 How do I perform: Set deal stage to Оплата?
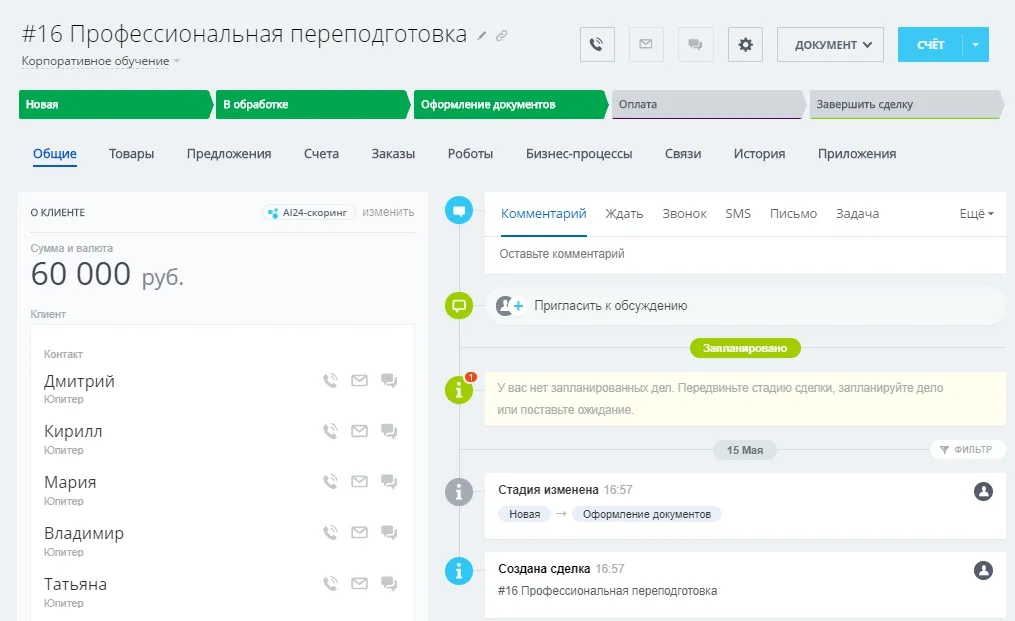705,104
